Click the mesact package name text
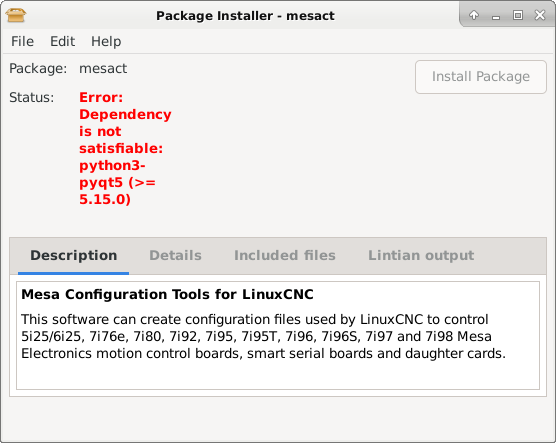 point(103,68)
